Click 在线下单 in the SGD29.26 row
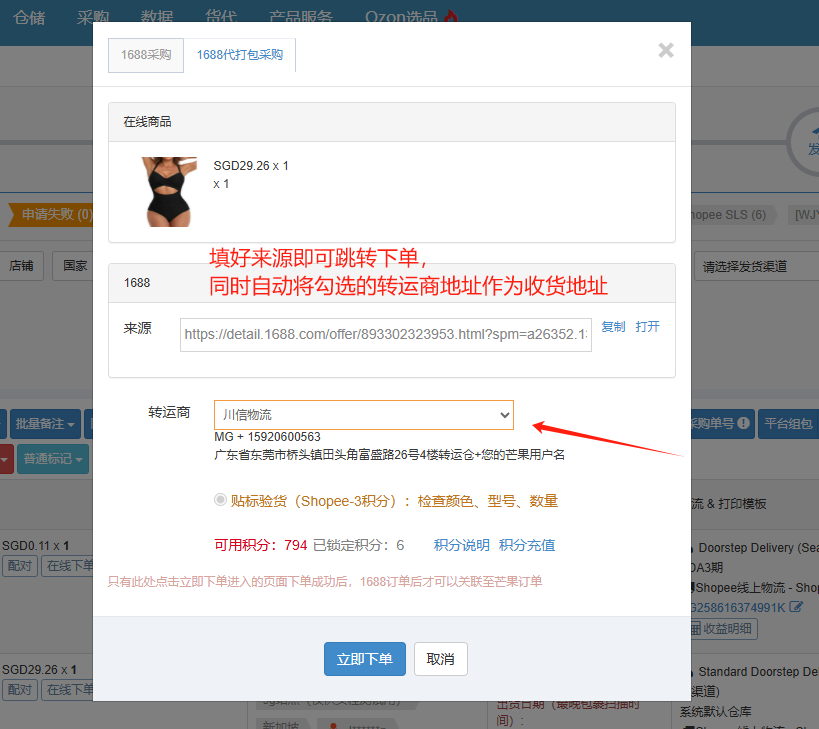 [68, 690]
